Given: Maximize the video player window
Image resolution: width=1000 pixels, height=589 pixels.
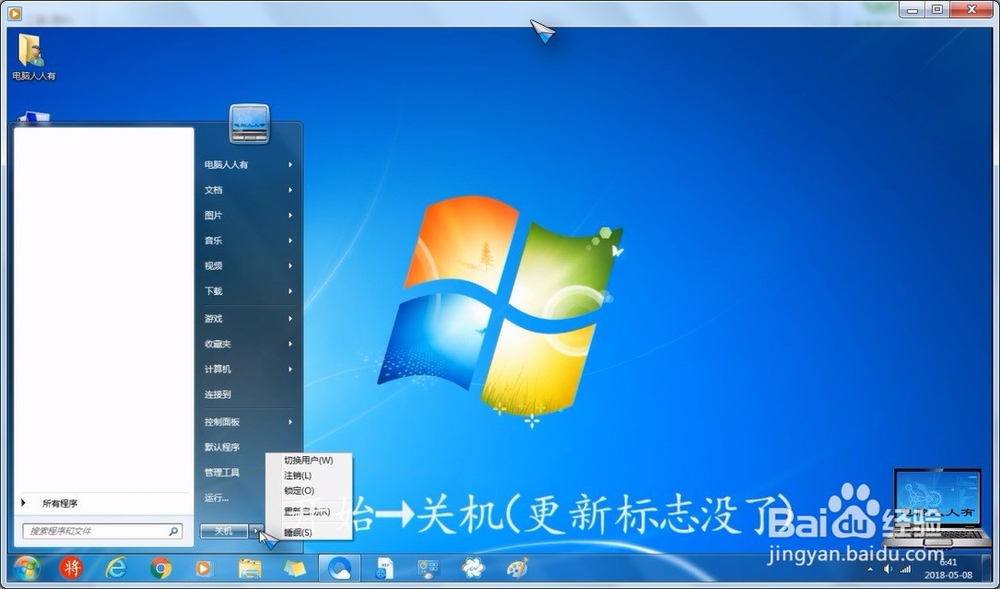Looking at the screenshot, I should tap(938, 9).
